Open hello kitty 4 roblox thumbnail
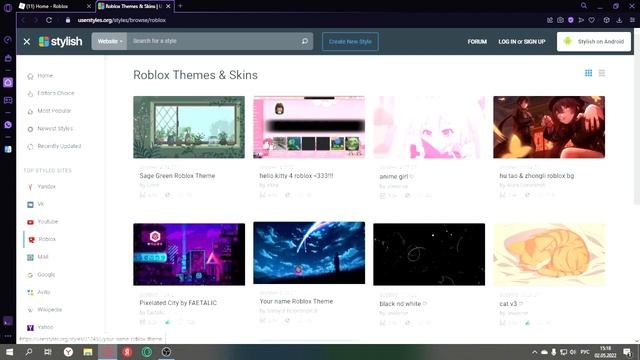 click(x=309, y=127)
